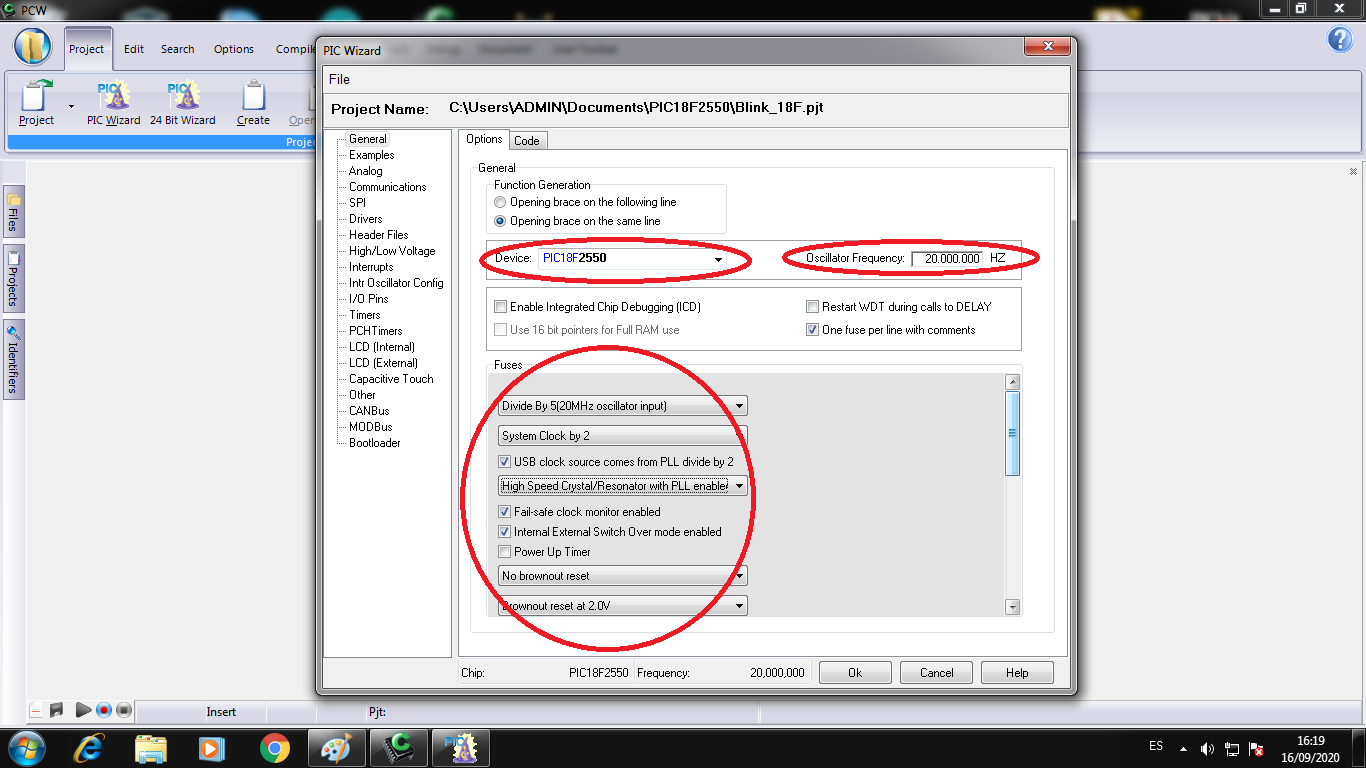Open the Options ribbon tab in PCW
The width and height of the screenshot is (1366, 768).
[x=234, y=49]
